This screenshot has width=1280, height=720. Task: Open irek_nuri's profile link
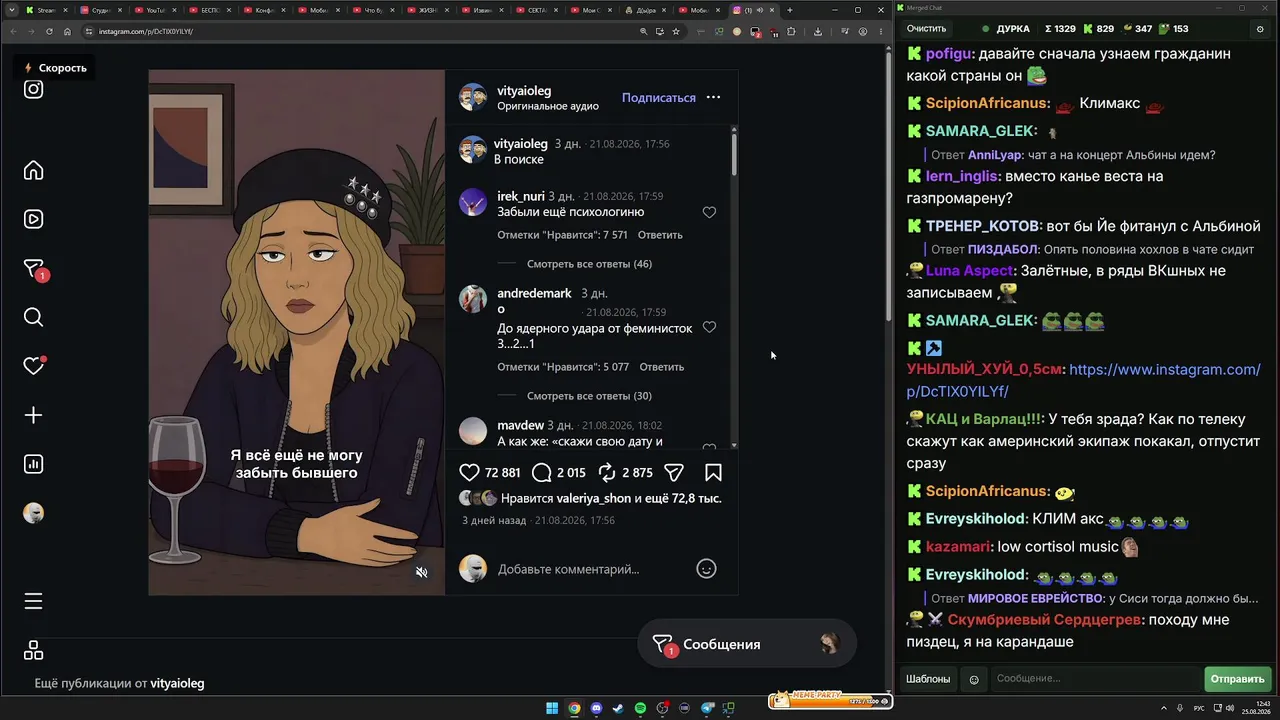(x=521, y=196)
